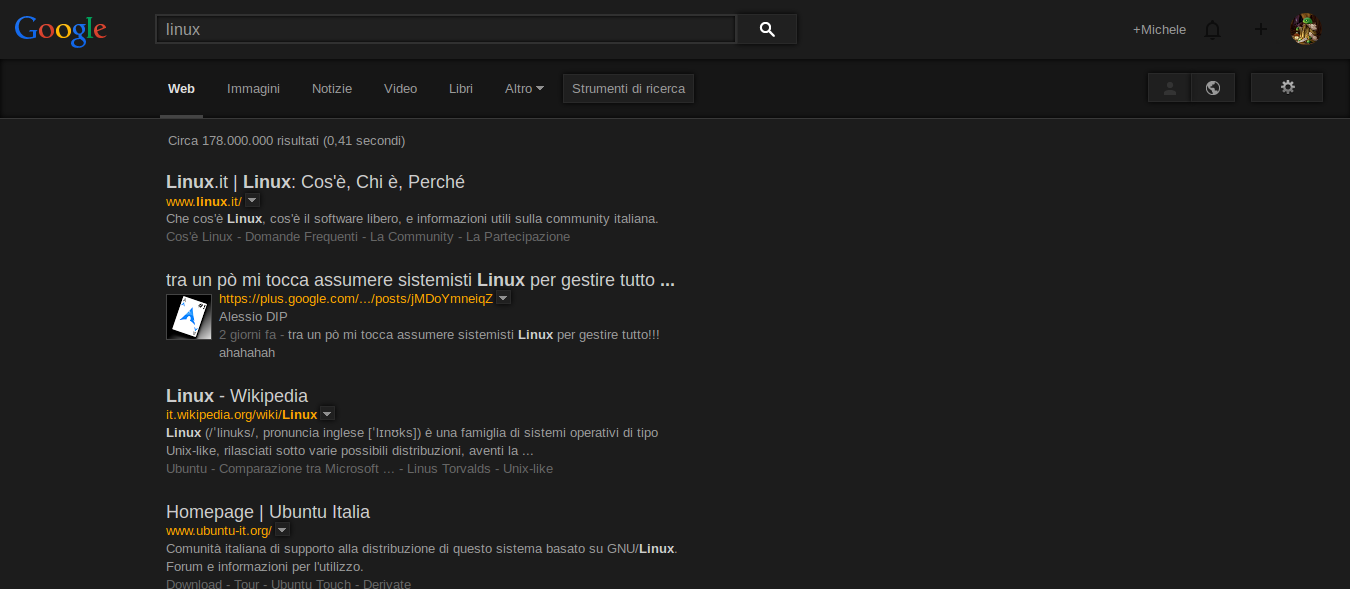
Task: Open the La Community sitelink
Action: tap(411, 237)
